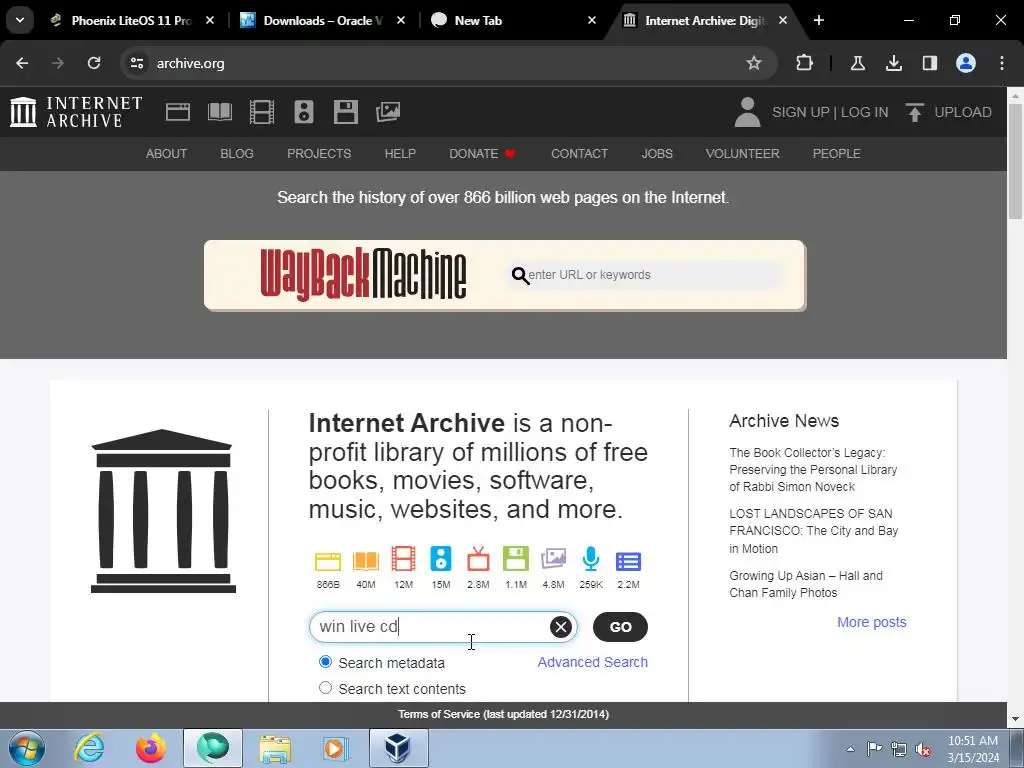Open the CONTACT menu item
This screenshot has width=1024, height=768.
pyautogui.click(x=579, y=153)
